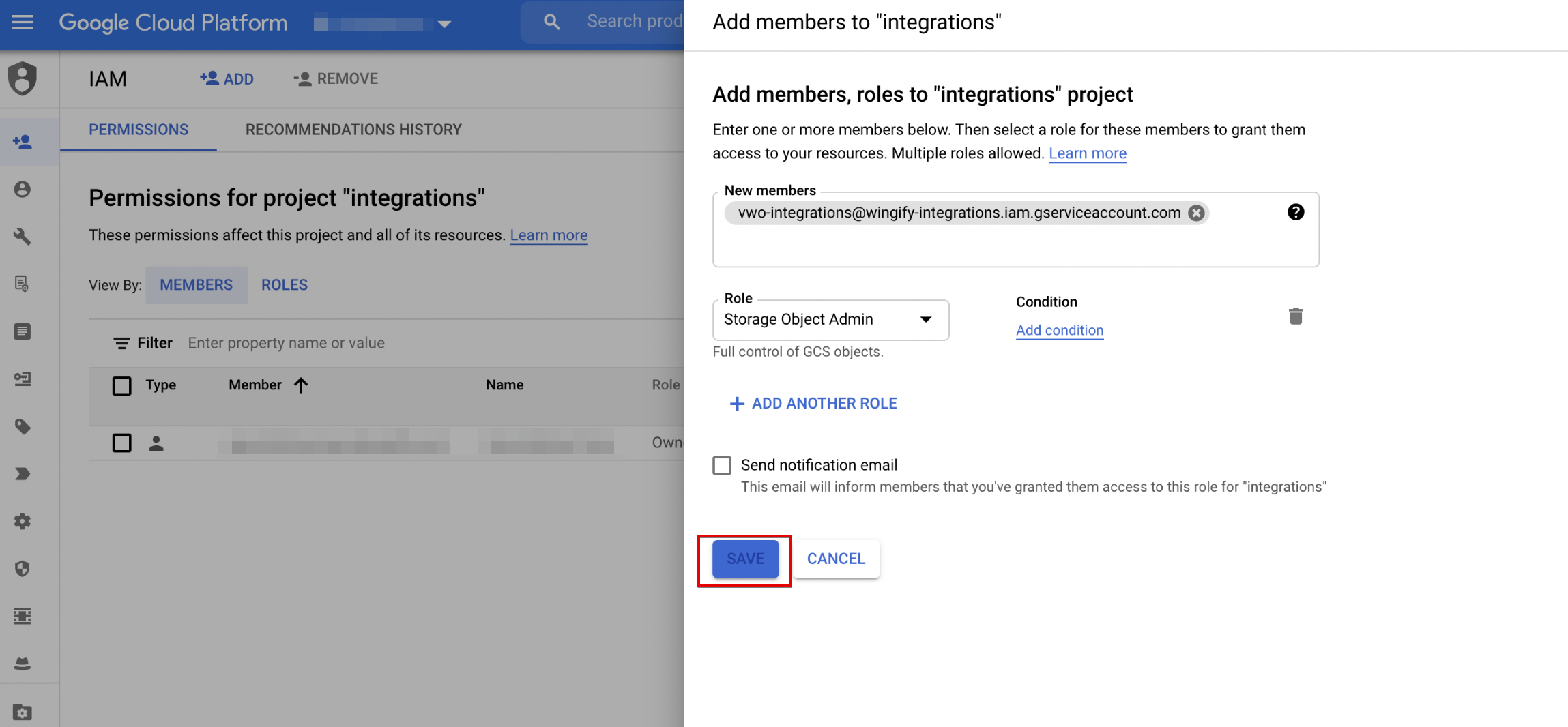This screenshot has width=1568, height=727.
Task: Delete the Storage Object Admin role
Action: point(1296,316)
